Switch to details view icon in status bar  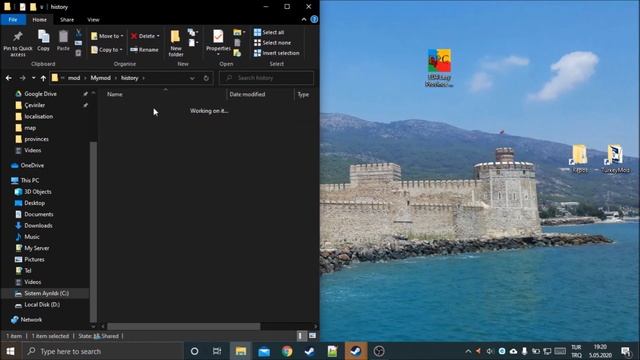[300, 336]
